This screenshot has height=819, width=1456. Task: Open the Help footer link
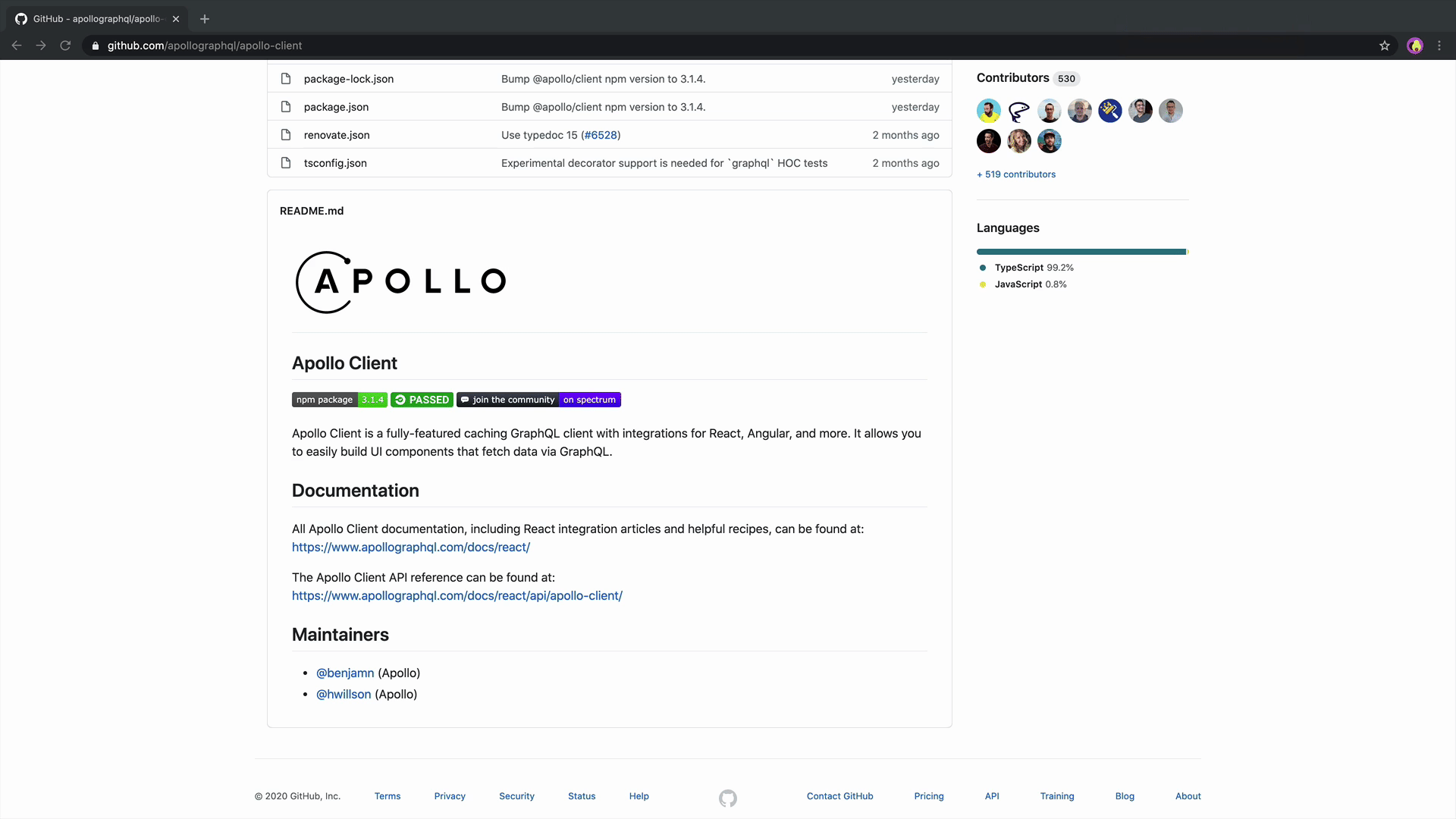[x=639, y=796]
